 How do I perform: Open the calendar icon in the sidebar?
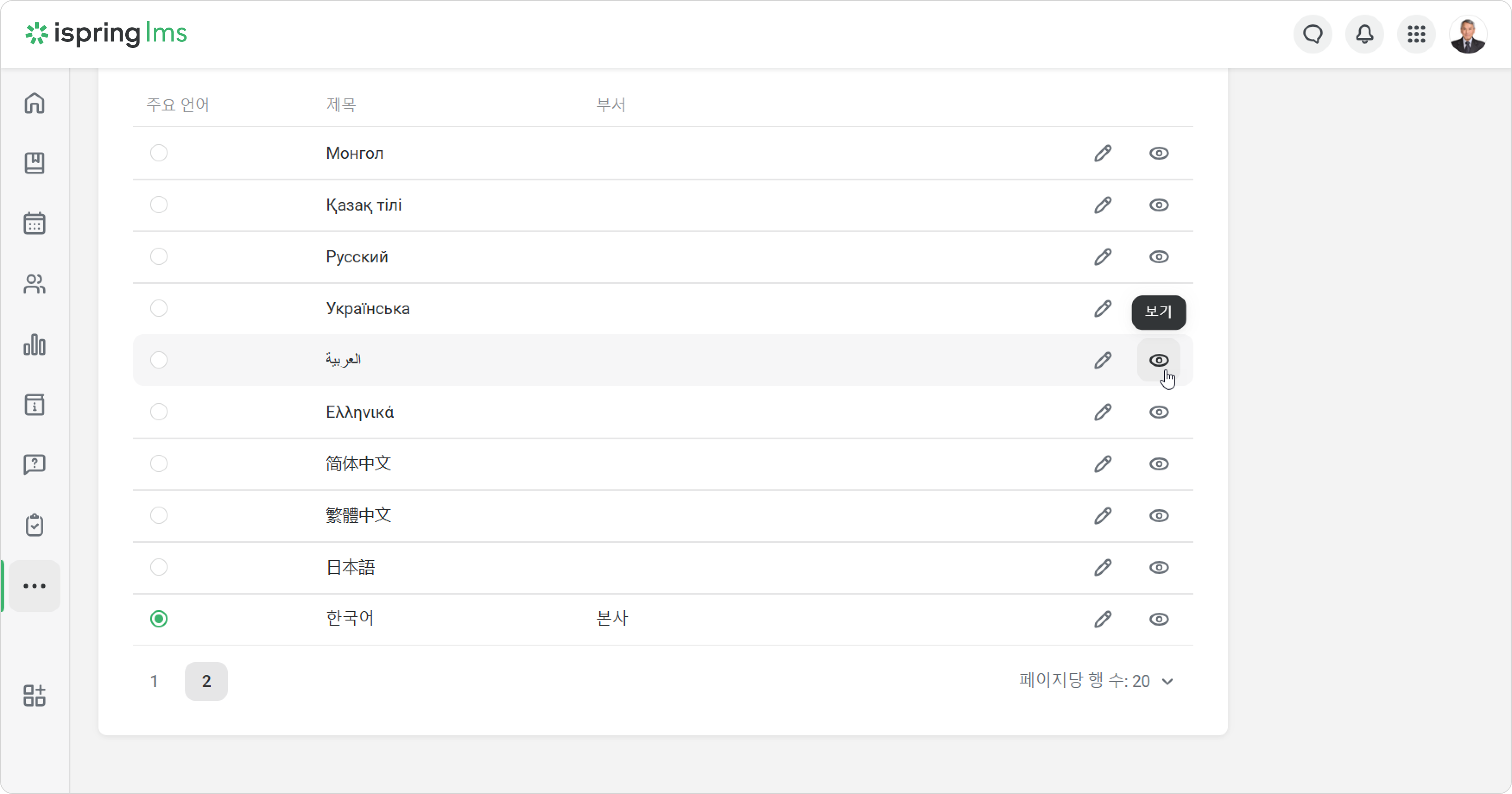(x=35, y=223)
